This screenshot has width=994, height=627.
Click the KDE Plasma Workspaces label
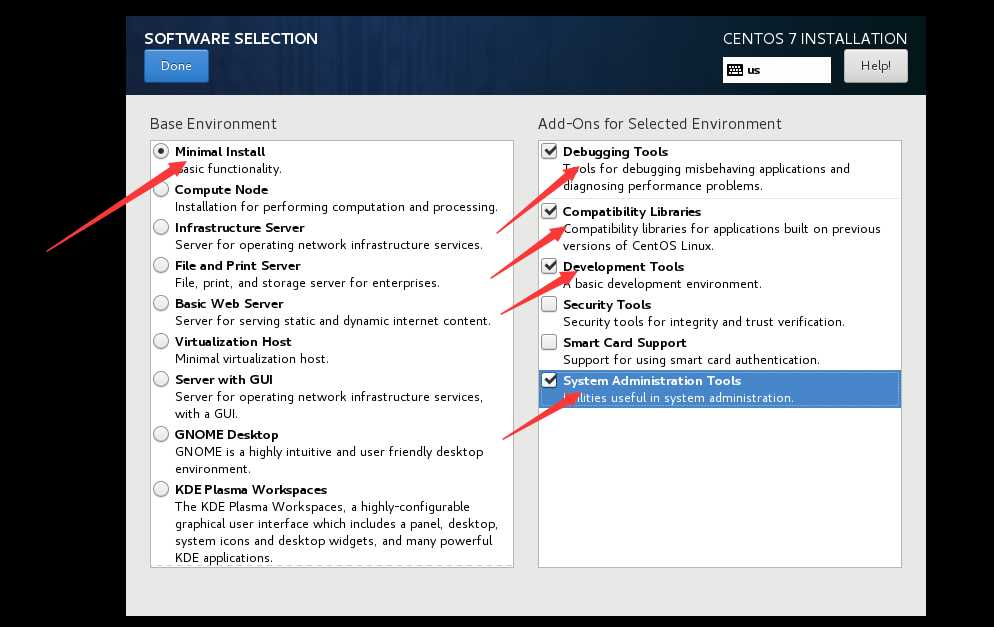[251, 490]
